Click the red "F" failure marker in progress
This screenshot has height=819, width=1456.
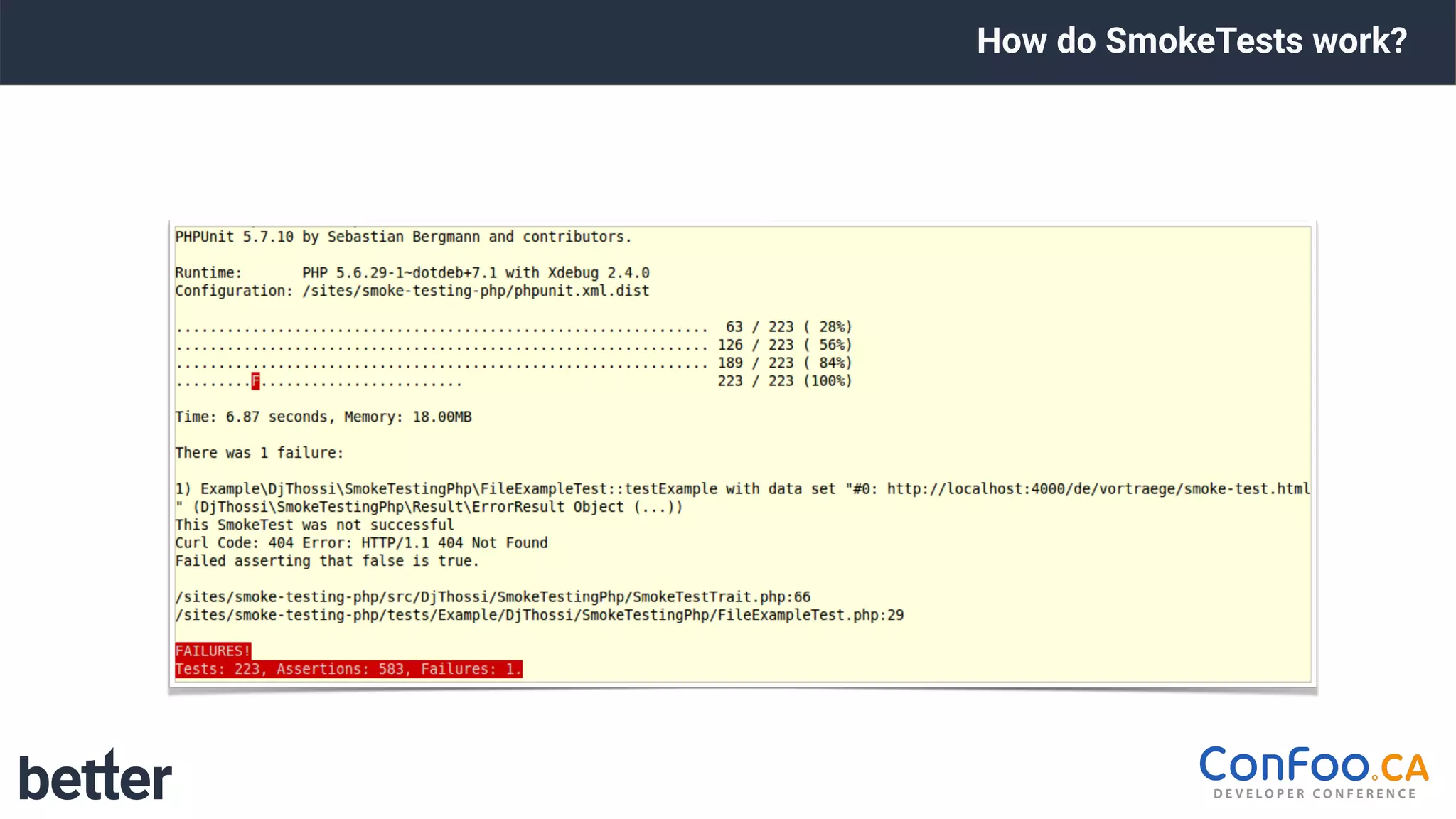point(255,381)
